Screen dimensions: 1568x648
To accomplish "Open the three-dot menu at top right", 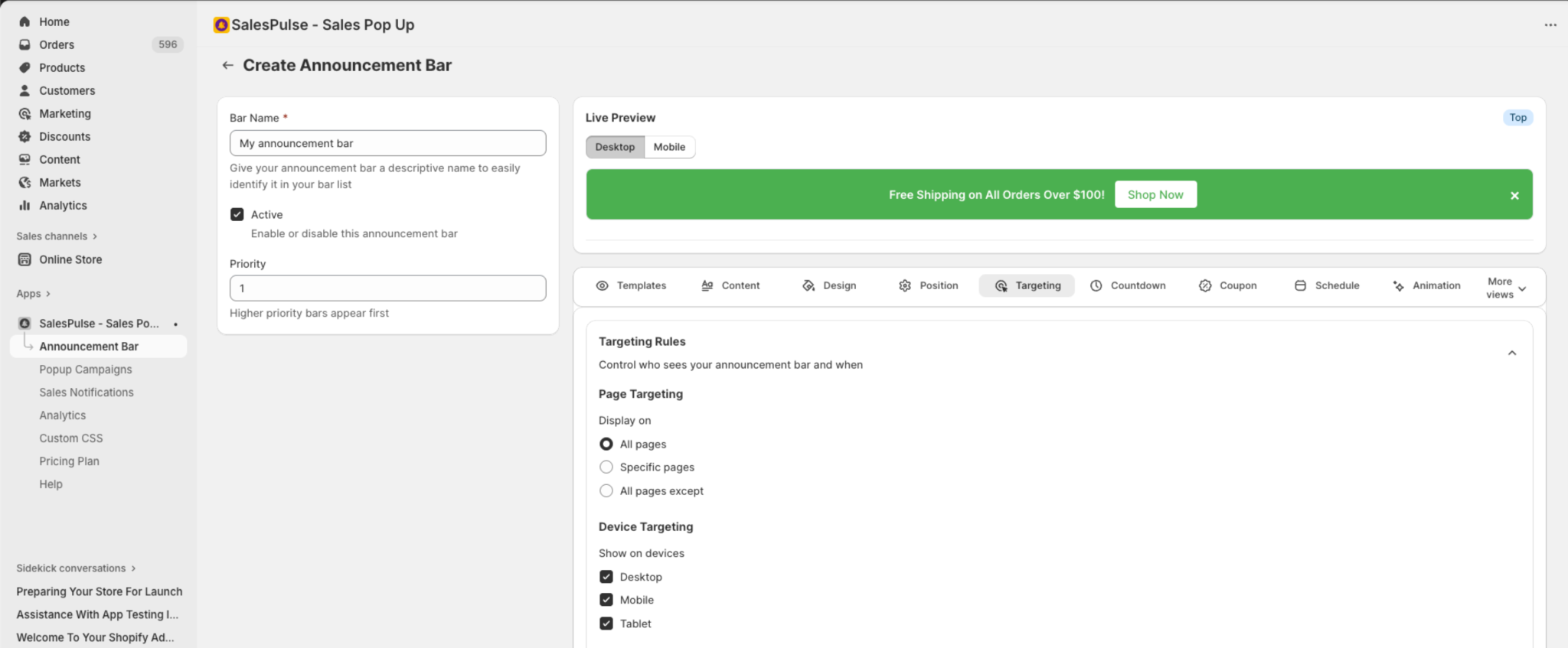I will [1550, 24].
